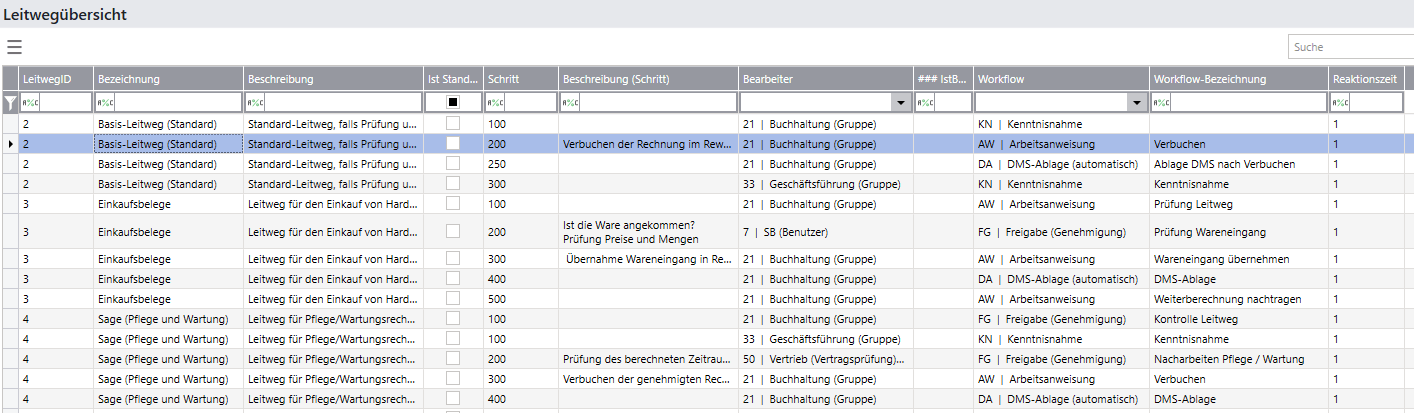
Task: Sort by the Reaktionszeit column header
Action: (1364, 78)
